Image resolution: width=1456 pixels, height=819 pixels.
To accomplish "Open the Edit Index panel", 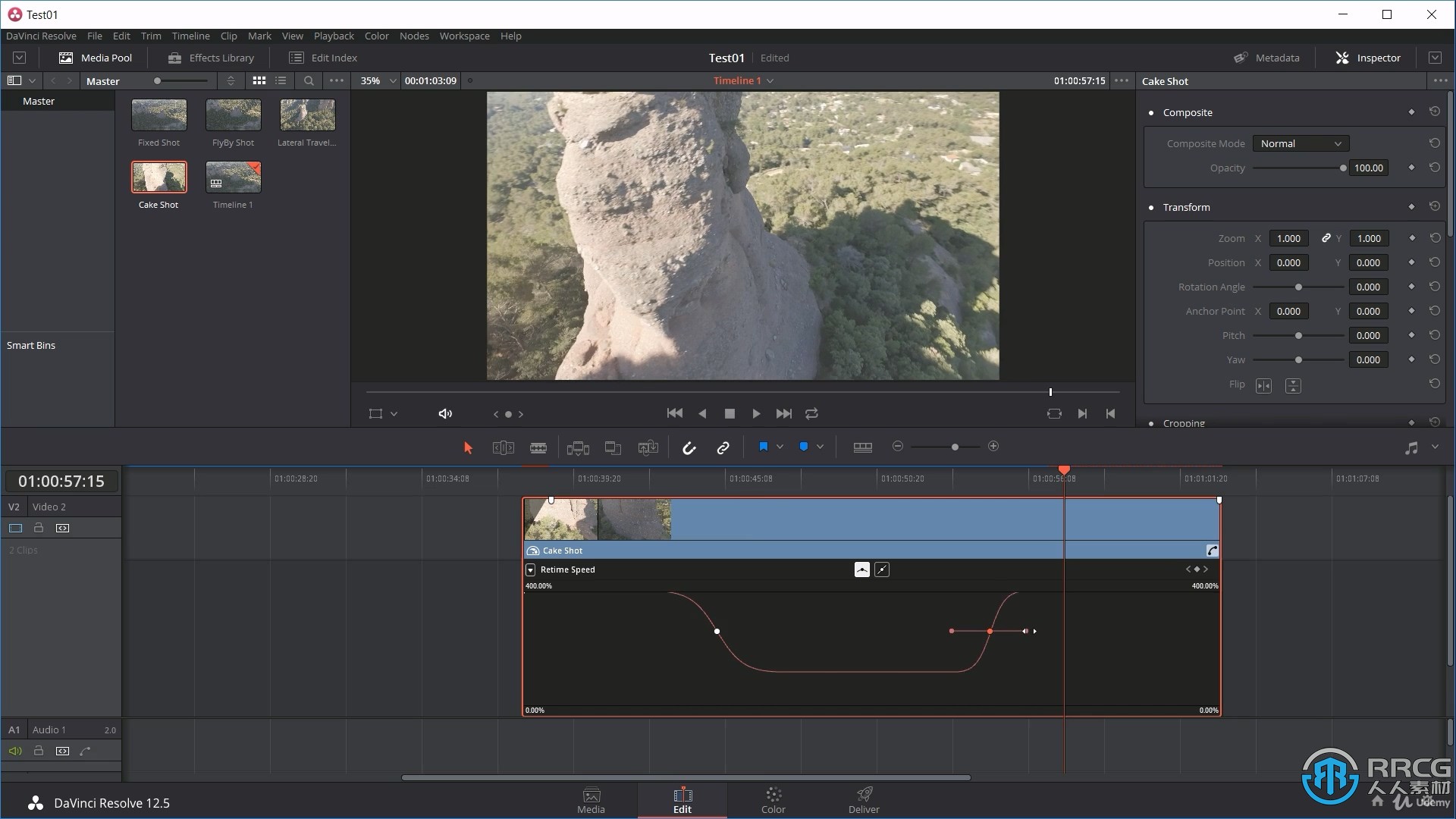I will point(323,58).
